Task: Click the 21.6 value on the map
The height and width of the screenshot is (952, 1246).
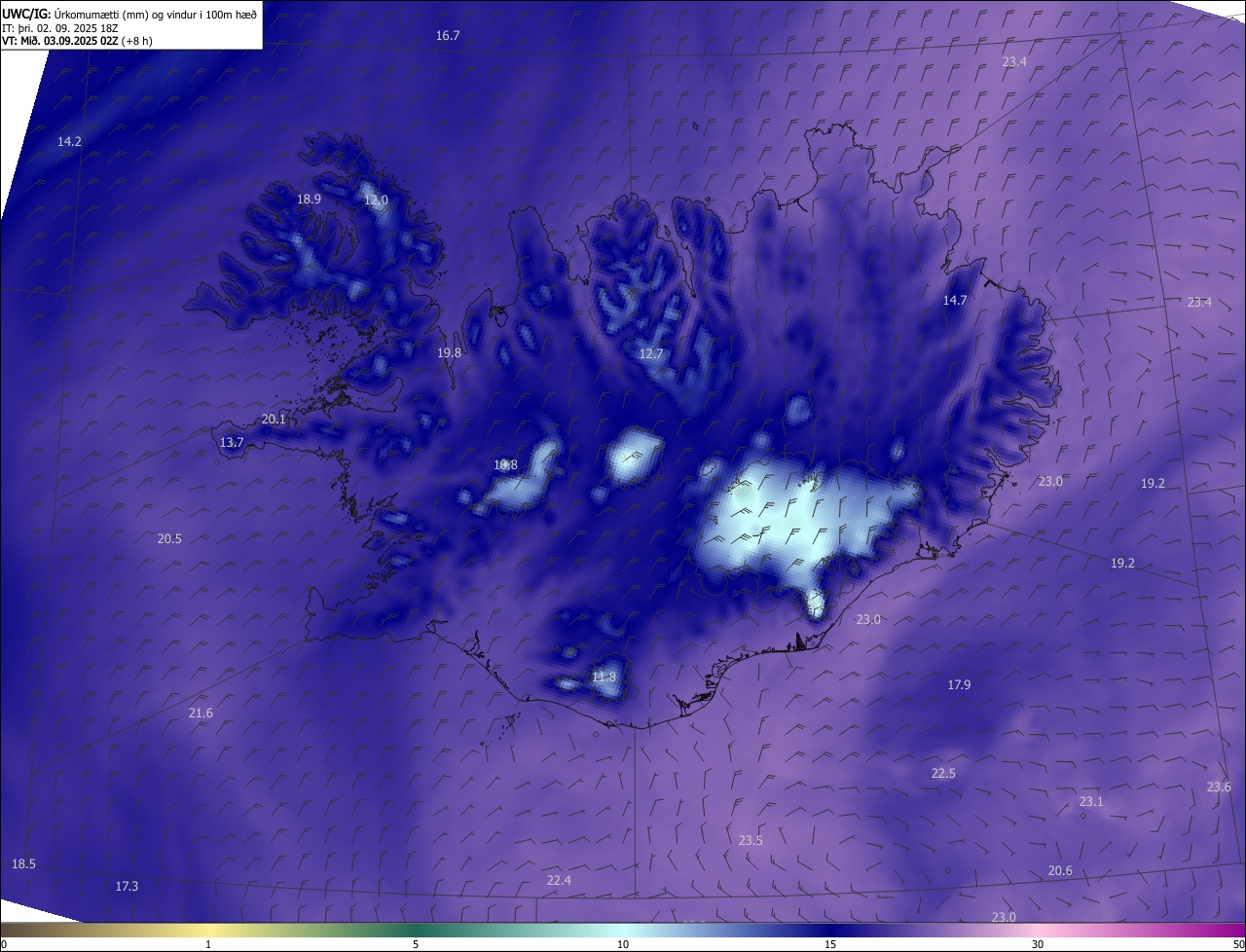Action: (x=201, y=713)
